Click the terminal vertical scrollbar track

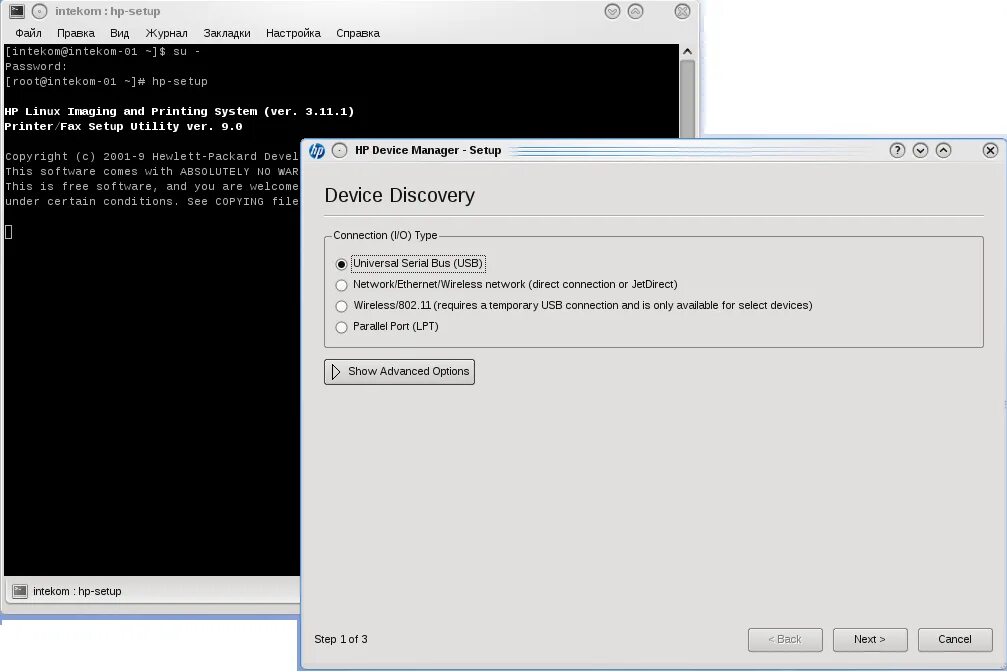tap(687, 100)
